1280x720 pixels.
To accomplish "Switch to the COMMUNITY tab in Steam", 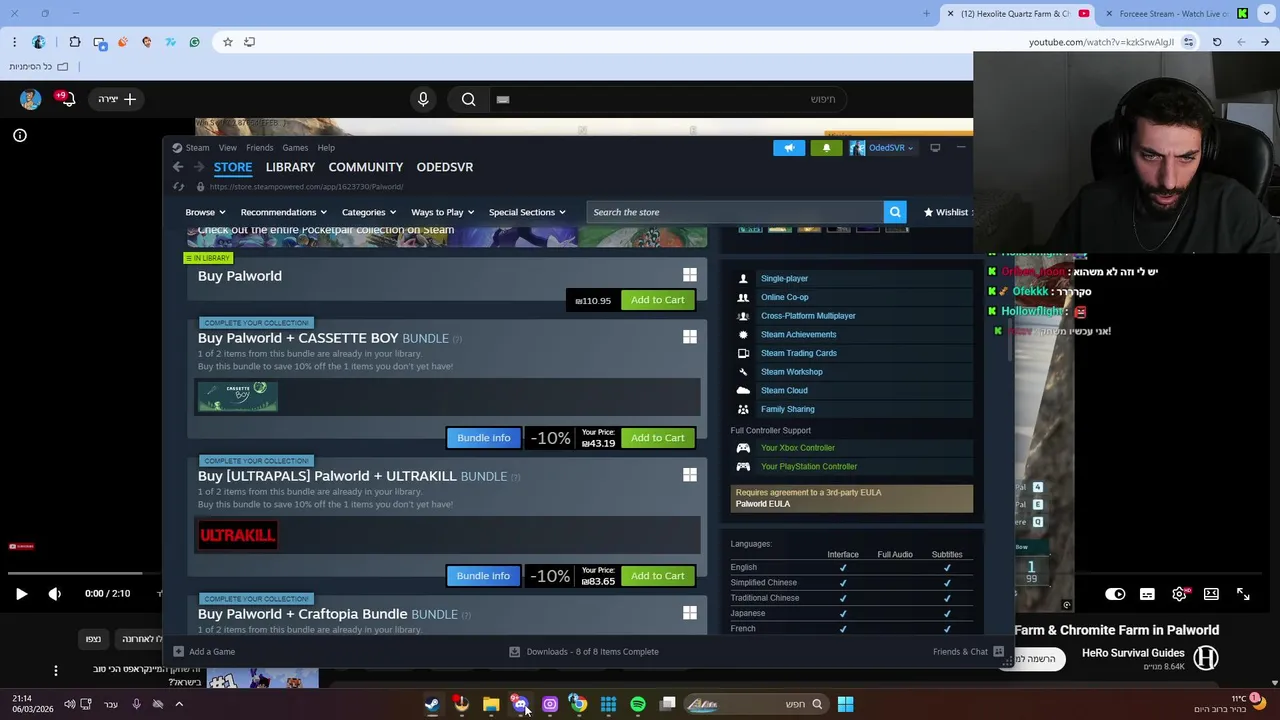I will coord(366,167).
